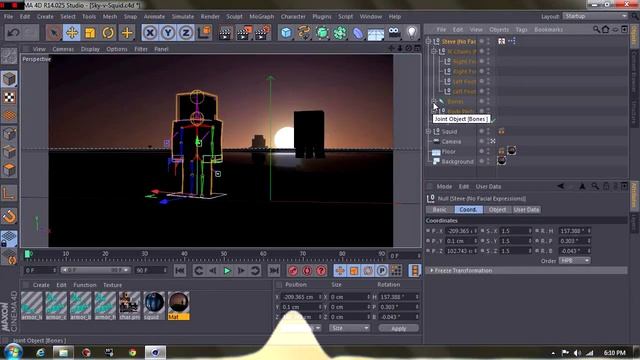The height and width of the screenshot is (360, 640).
Task: Switch to the Basic attributes tab
Action: pyautogui.click(x=440, y=209)
